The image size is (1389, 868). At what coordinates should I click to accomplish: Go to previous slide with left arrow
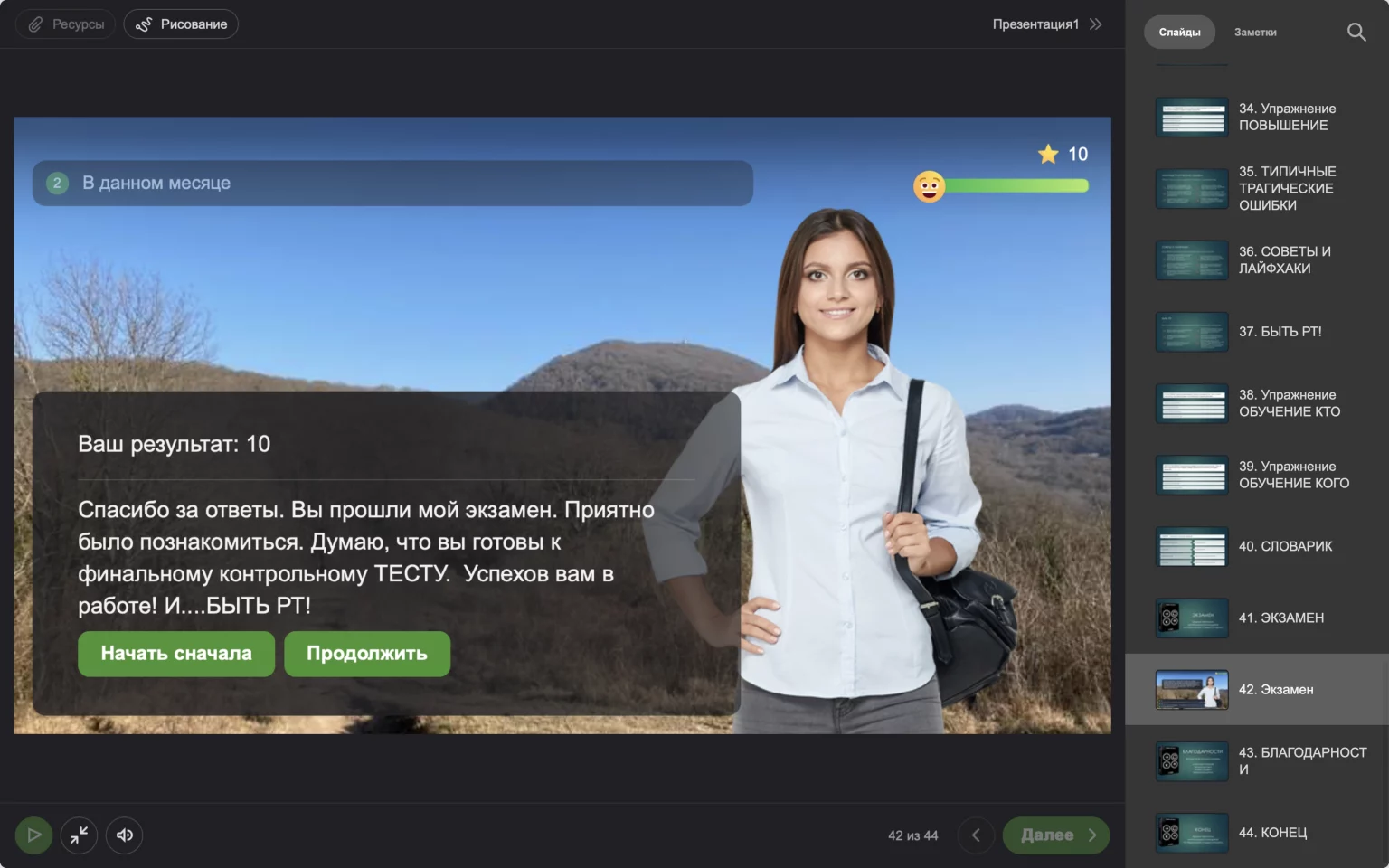point(976,835)
